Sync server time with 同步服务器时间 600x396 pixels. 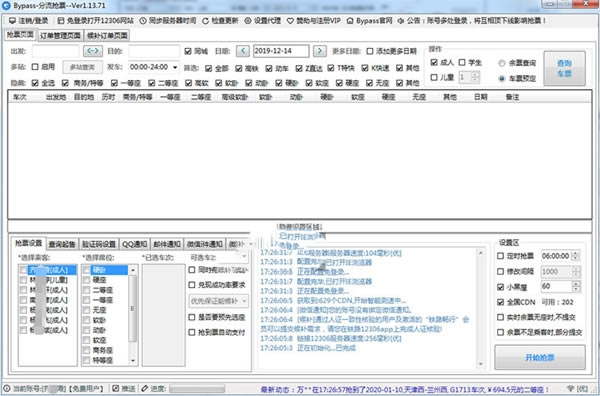point(168,21)
